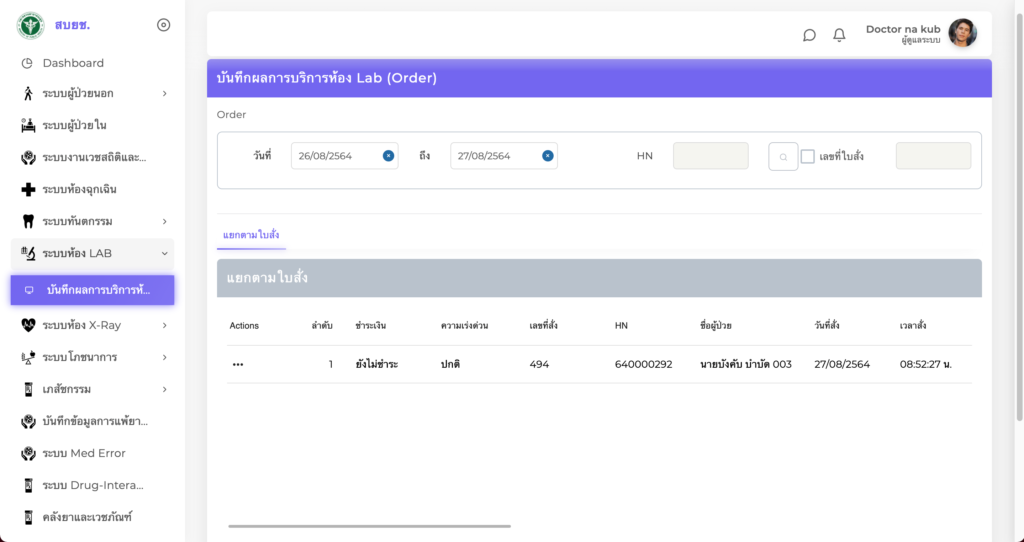Click the Doctor na kub profile avatar
Screen dimensions: 1024x542
pyautogui.click(x=962, y=34)
